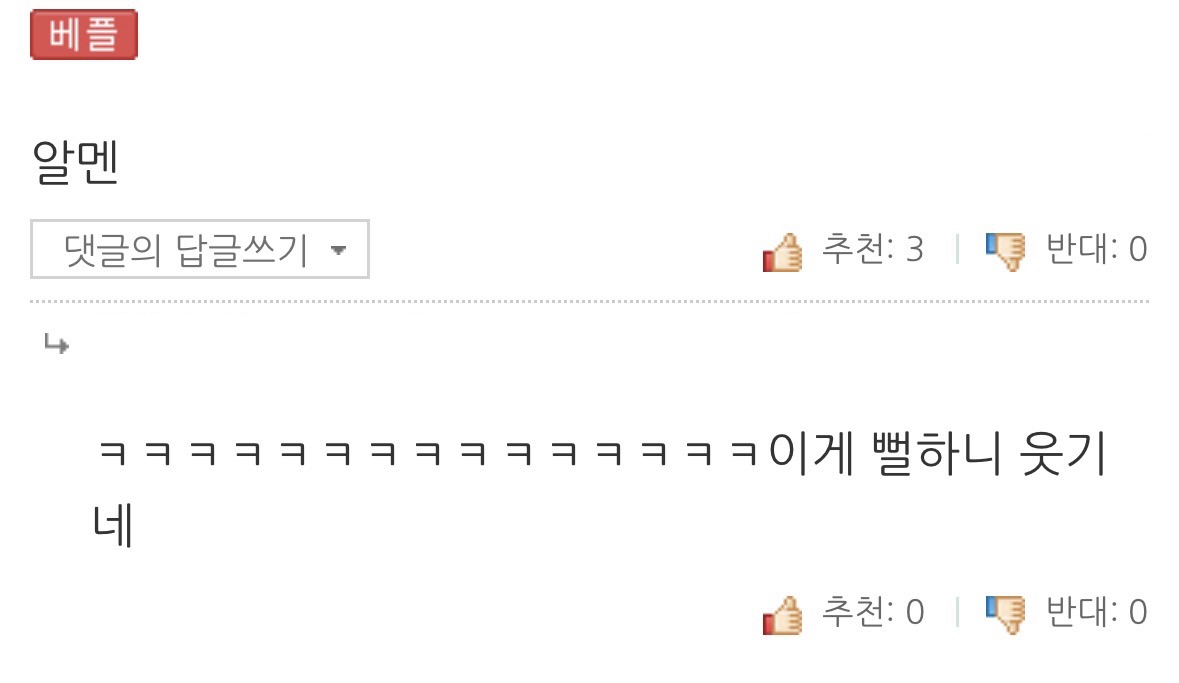This screenshot has width=1179, height=683.
Task: Click the separator between 추천: 3 and 반대
Action: [957, 249]
